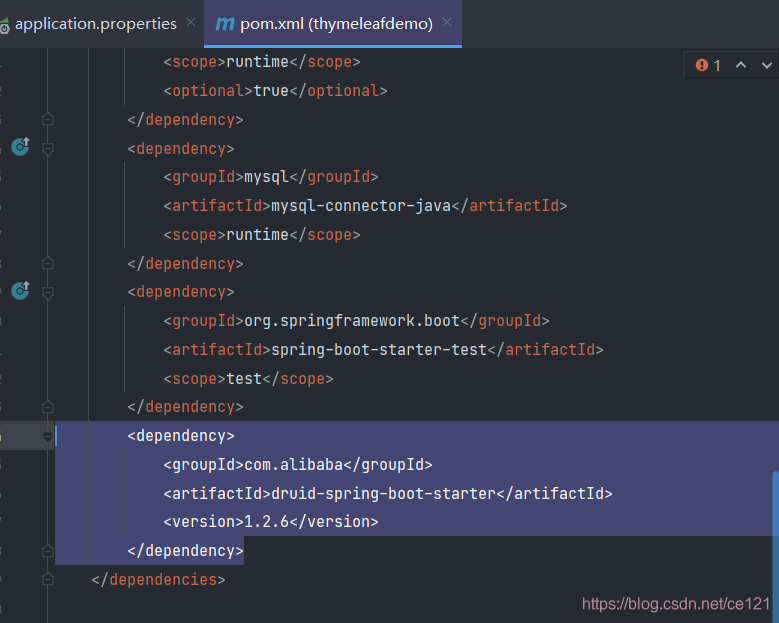Go to previous highlighted error arrow
Screen dimensions: 779x623
(741, 65)
